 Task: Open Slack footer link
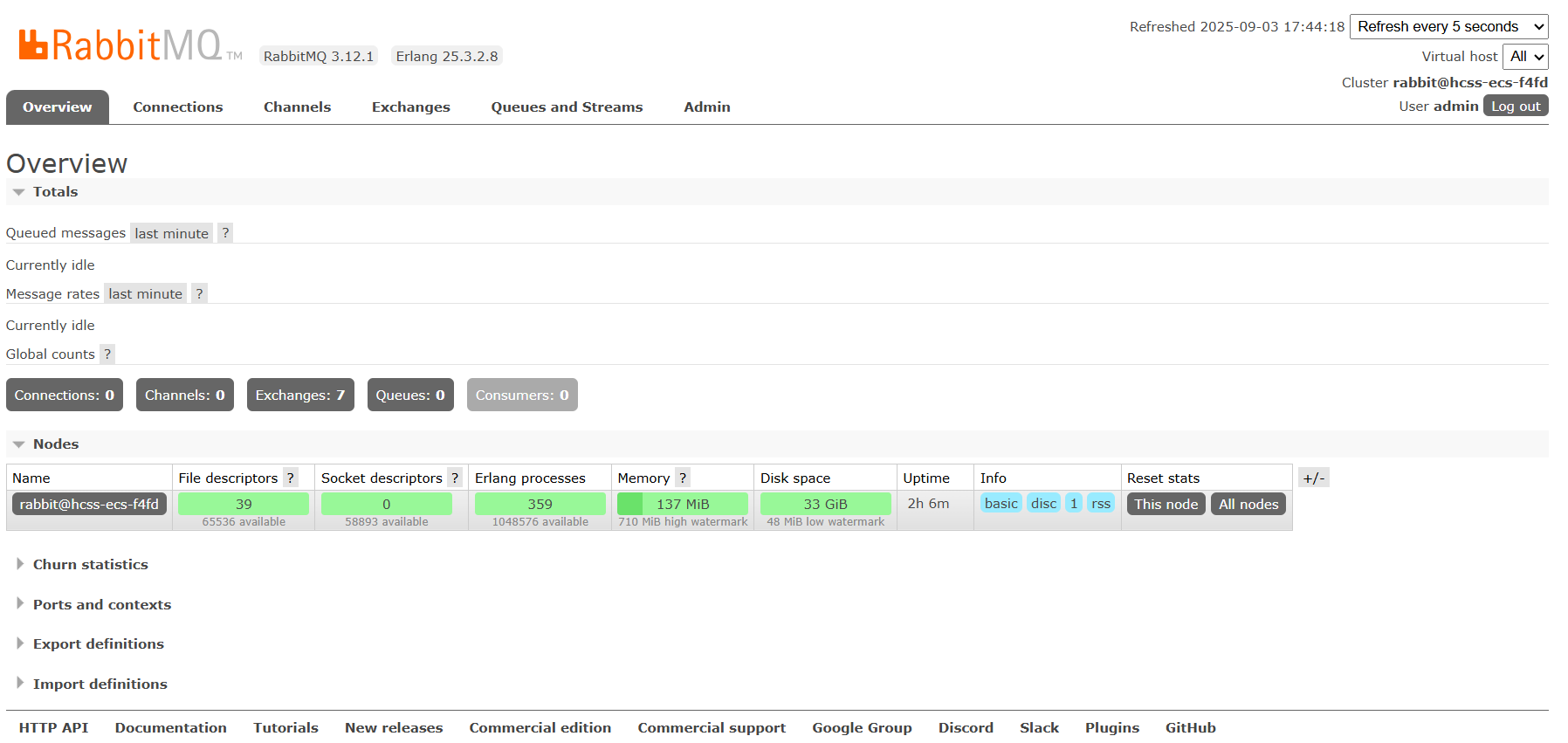tap(1040, 727)
